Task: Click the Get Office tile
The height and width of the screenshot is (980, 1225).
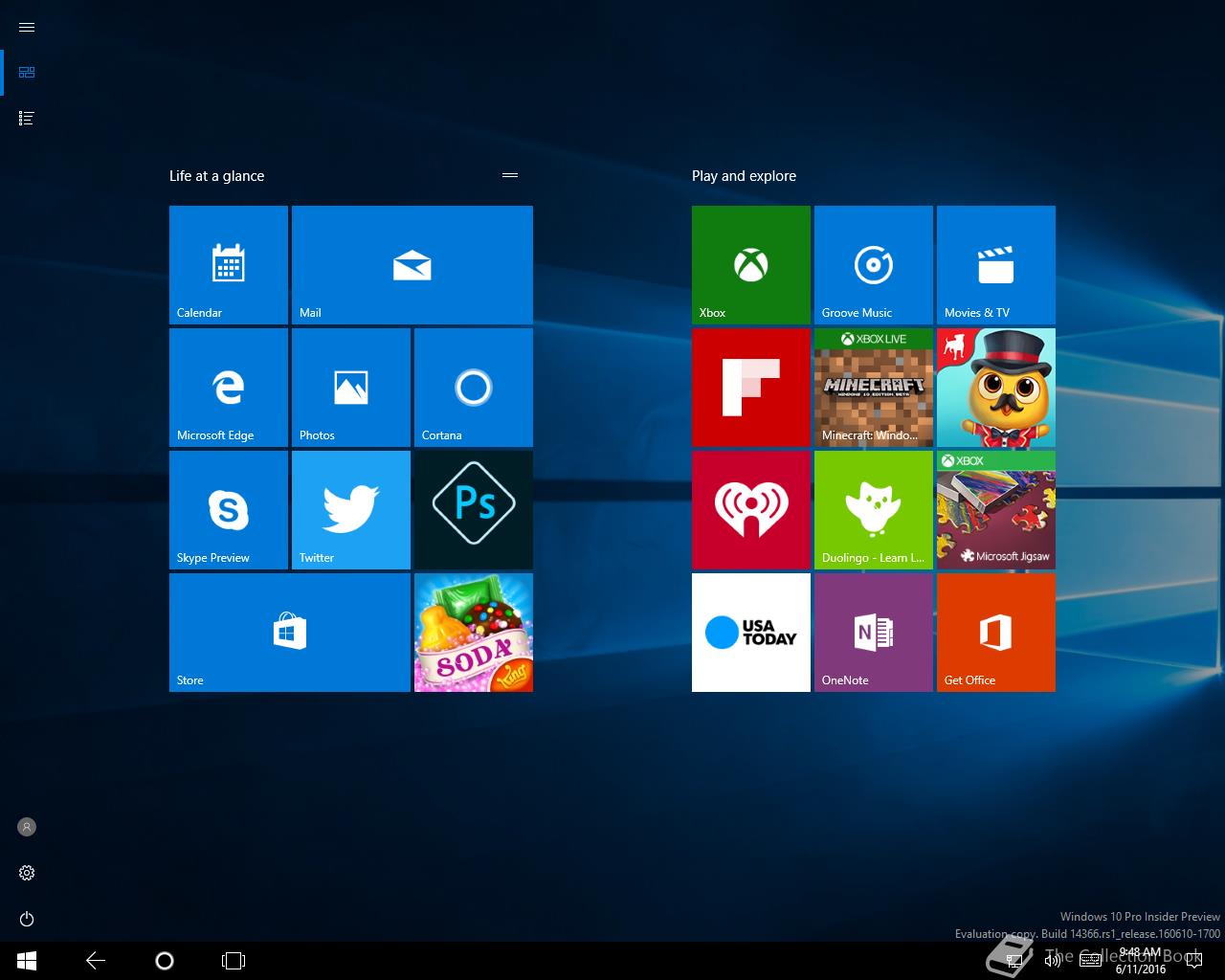Action: tap(996, 633)
